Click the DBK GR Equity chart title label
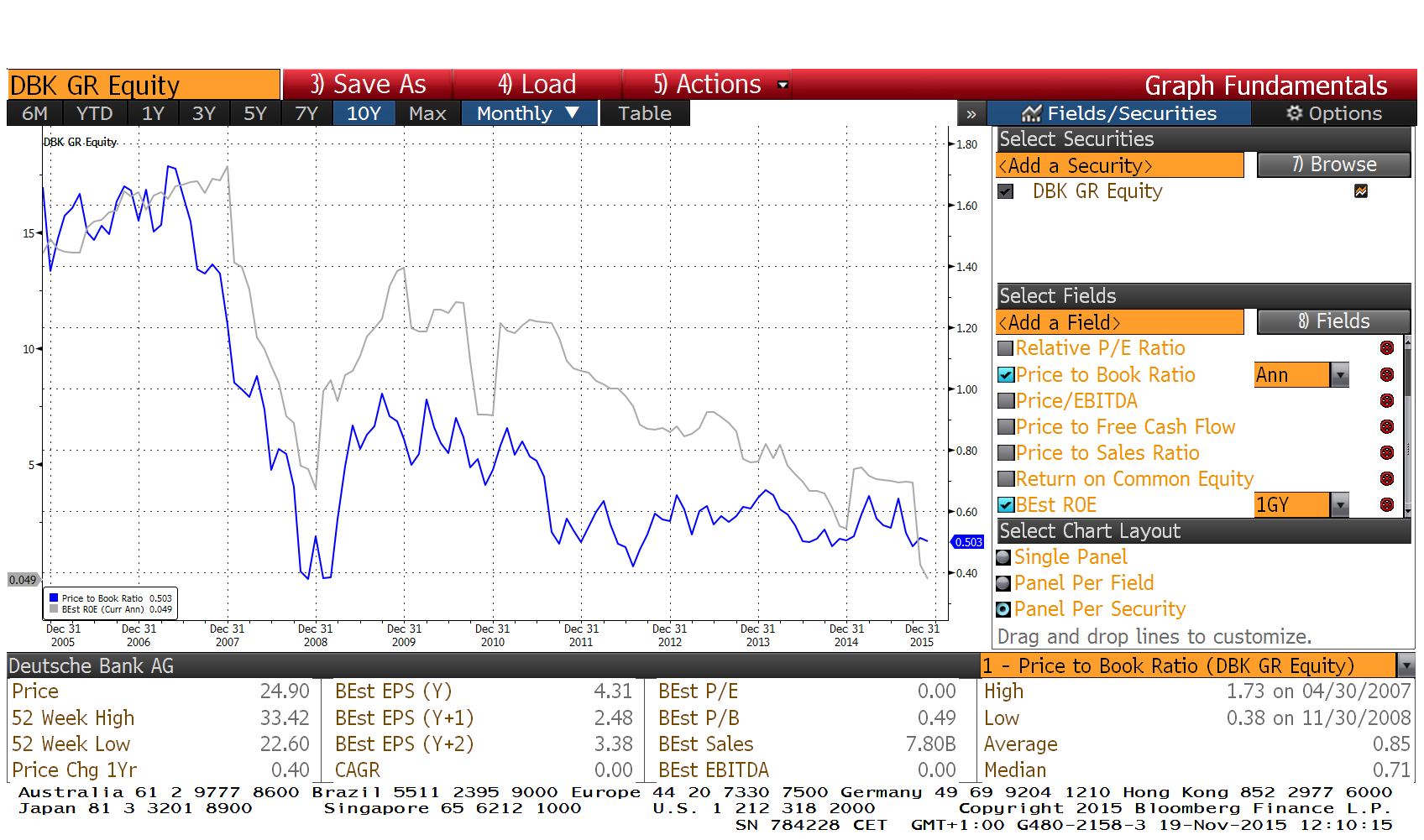The image size is (1424, 840). pos(80,142)
